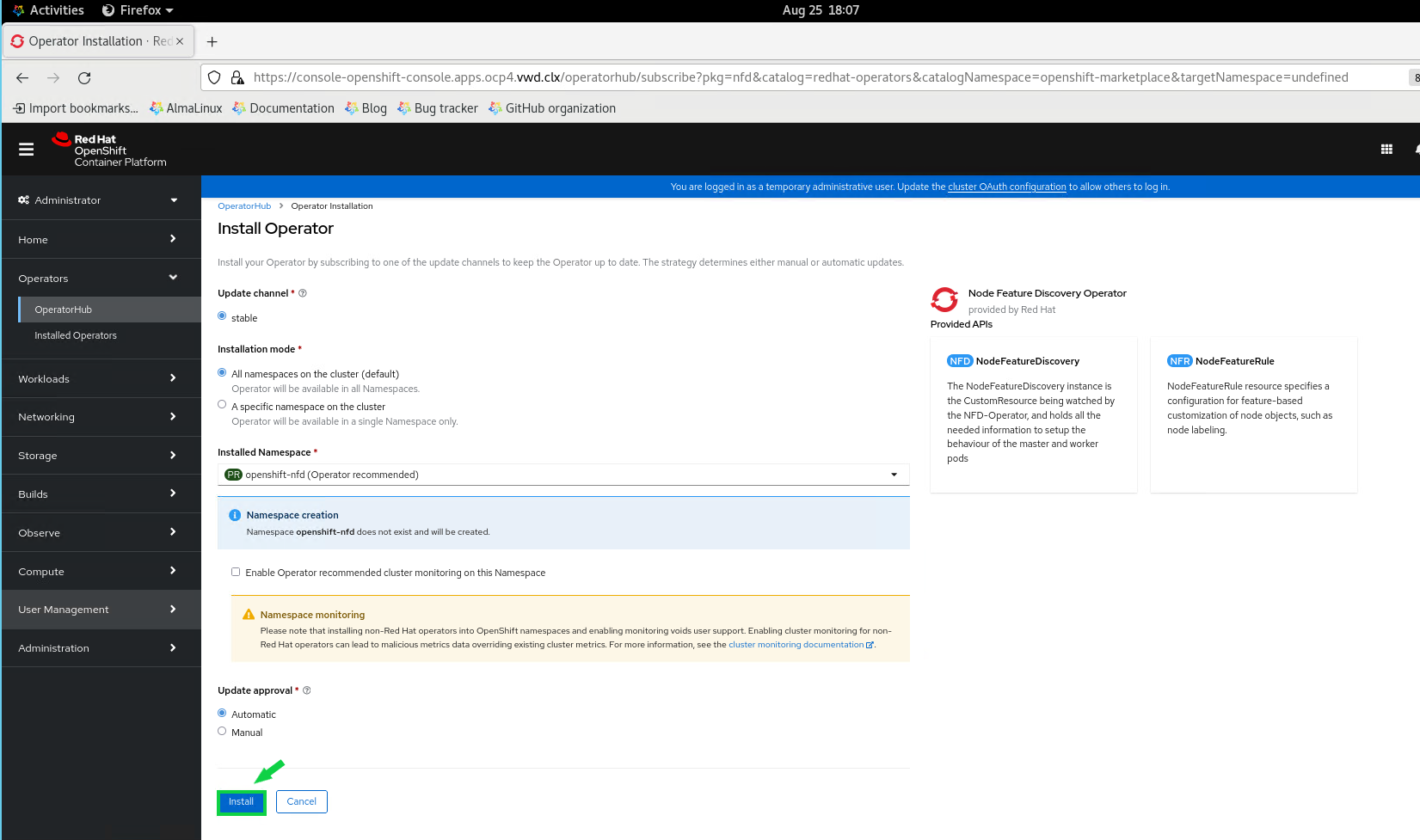The width and height of the screenshot is (1420, 840).
Task: Open the Installed Namespace dropdown
Action: (563, 475)
